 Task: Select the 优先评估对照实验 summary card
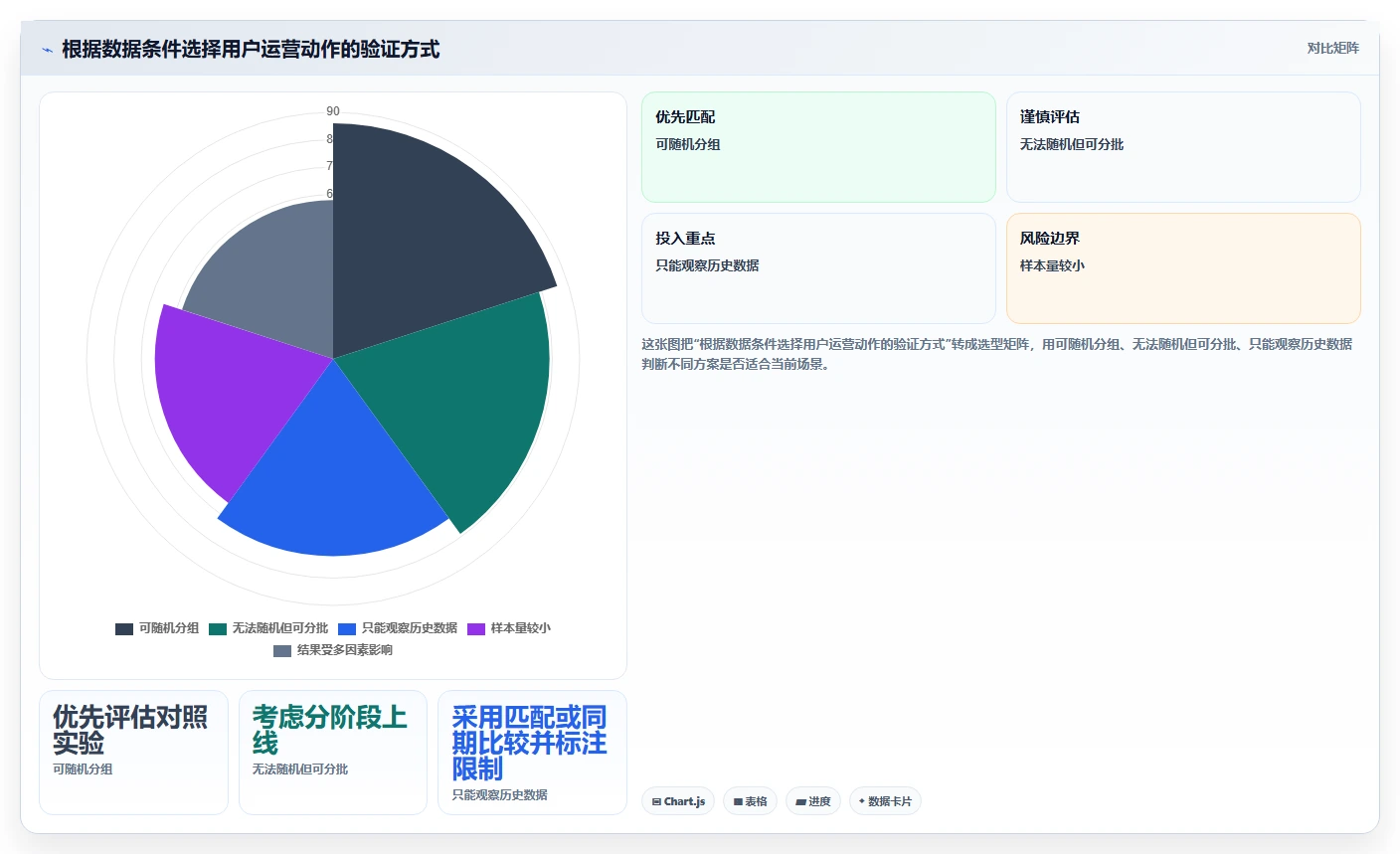point(133,753)
